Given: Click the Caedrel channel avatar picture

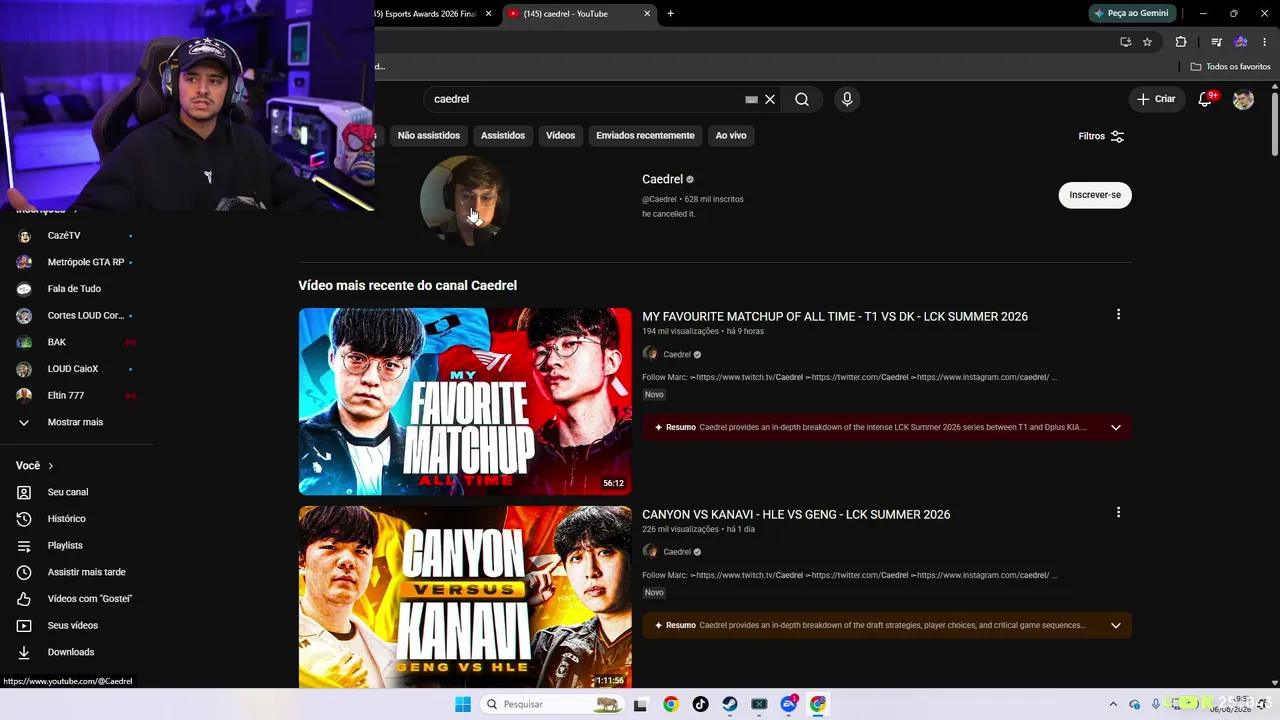Looking at the screenshot, I should tap(464, 199).
